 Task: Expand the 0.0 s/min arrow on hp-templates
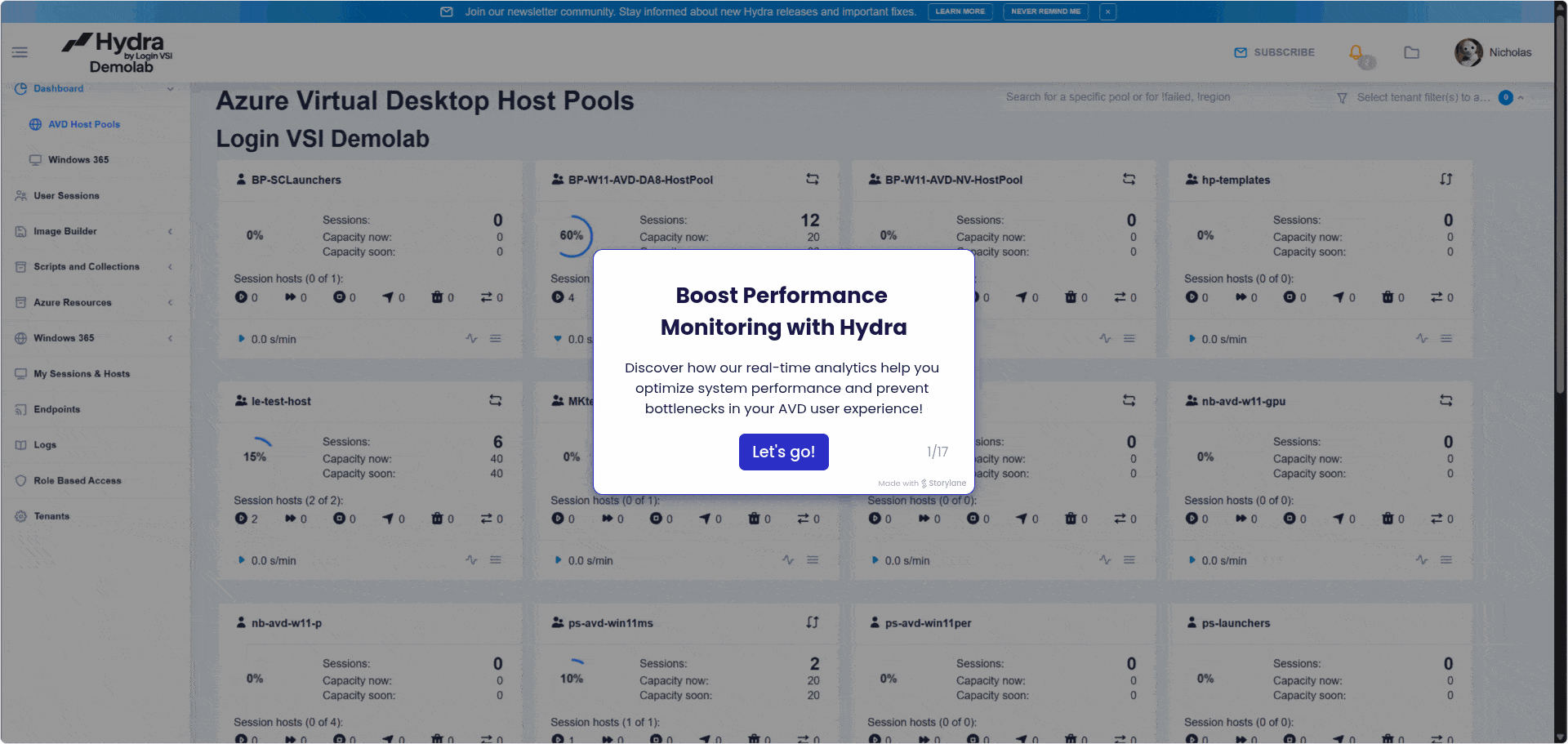(x=1192, y=339)
